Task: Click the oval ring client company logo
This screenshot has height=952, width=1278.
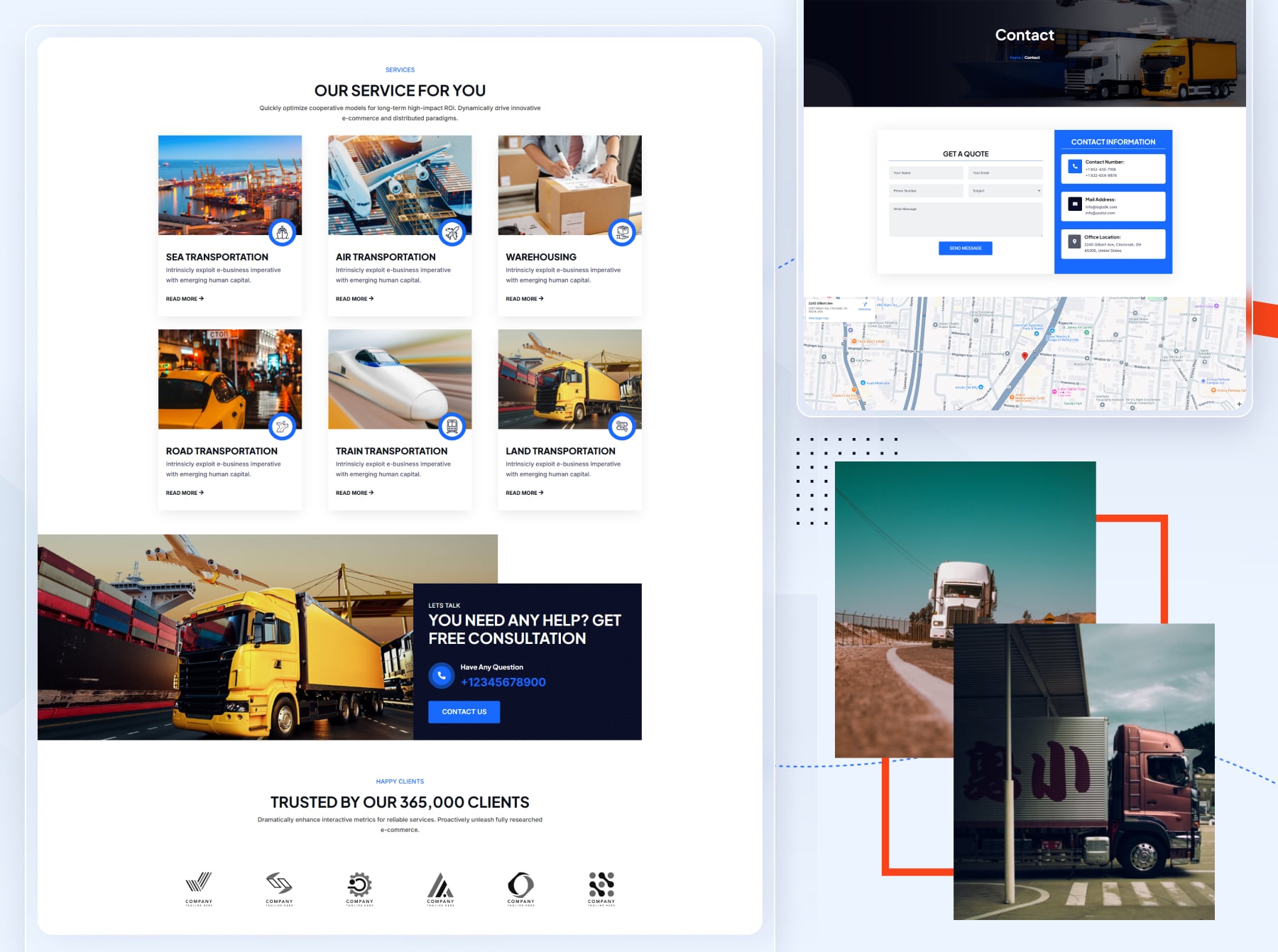Action: [520, 888]
